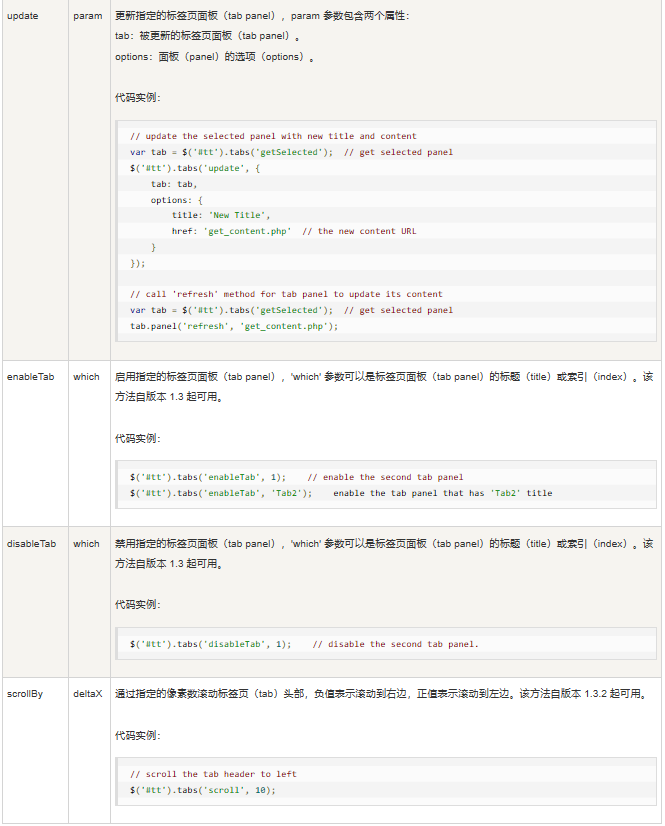Click the '代码实例:' label in scrollBy row
Screen dimensions: 665x826
click(138, 735)
